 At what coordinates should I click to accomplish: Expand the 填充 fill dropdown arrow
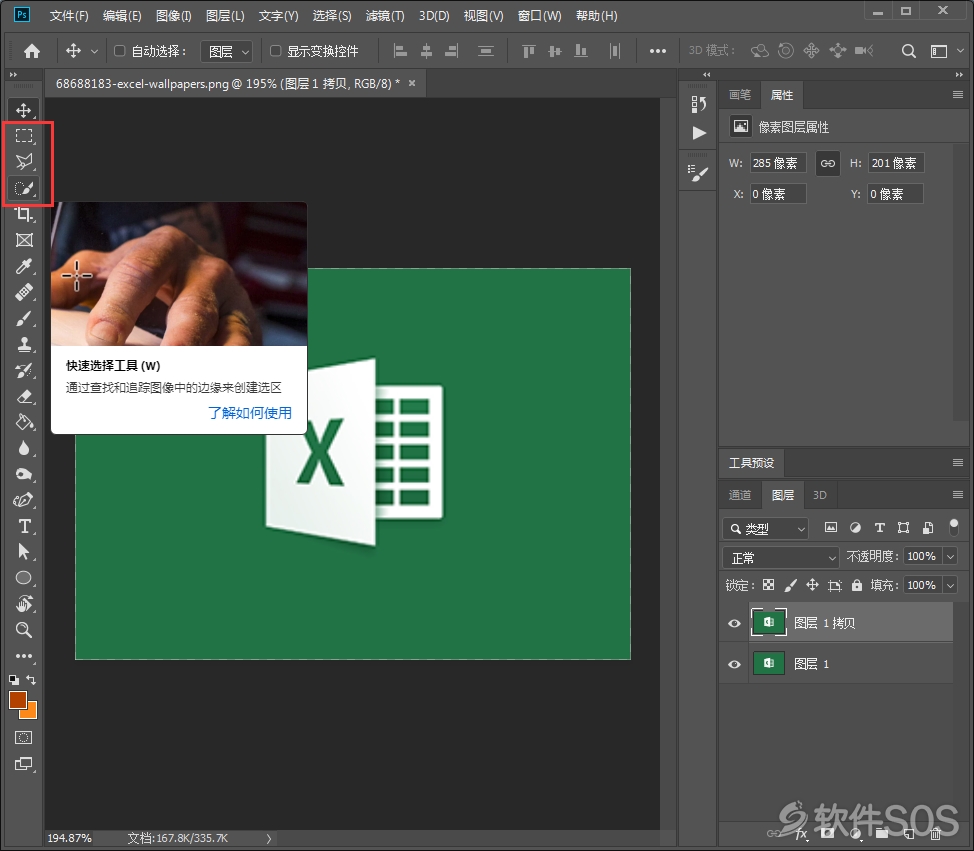(950, 585)
